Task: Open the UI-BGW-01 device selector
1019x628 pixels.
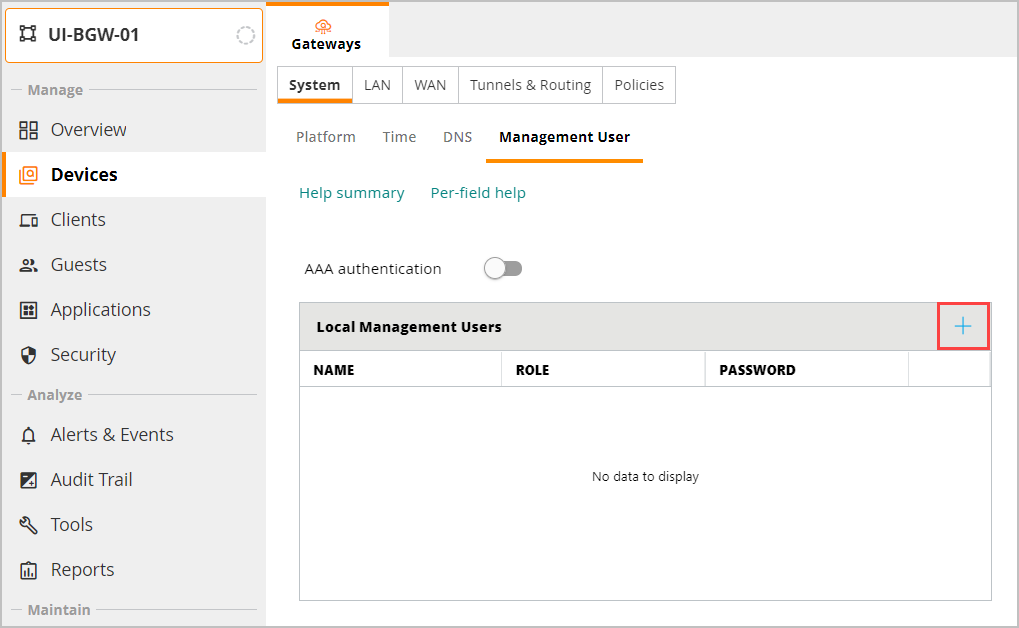Action: [x=133, y=35]
